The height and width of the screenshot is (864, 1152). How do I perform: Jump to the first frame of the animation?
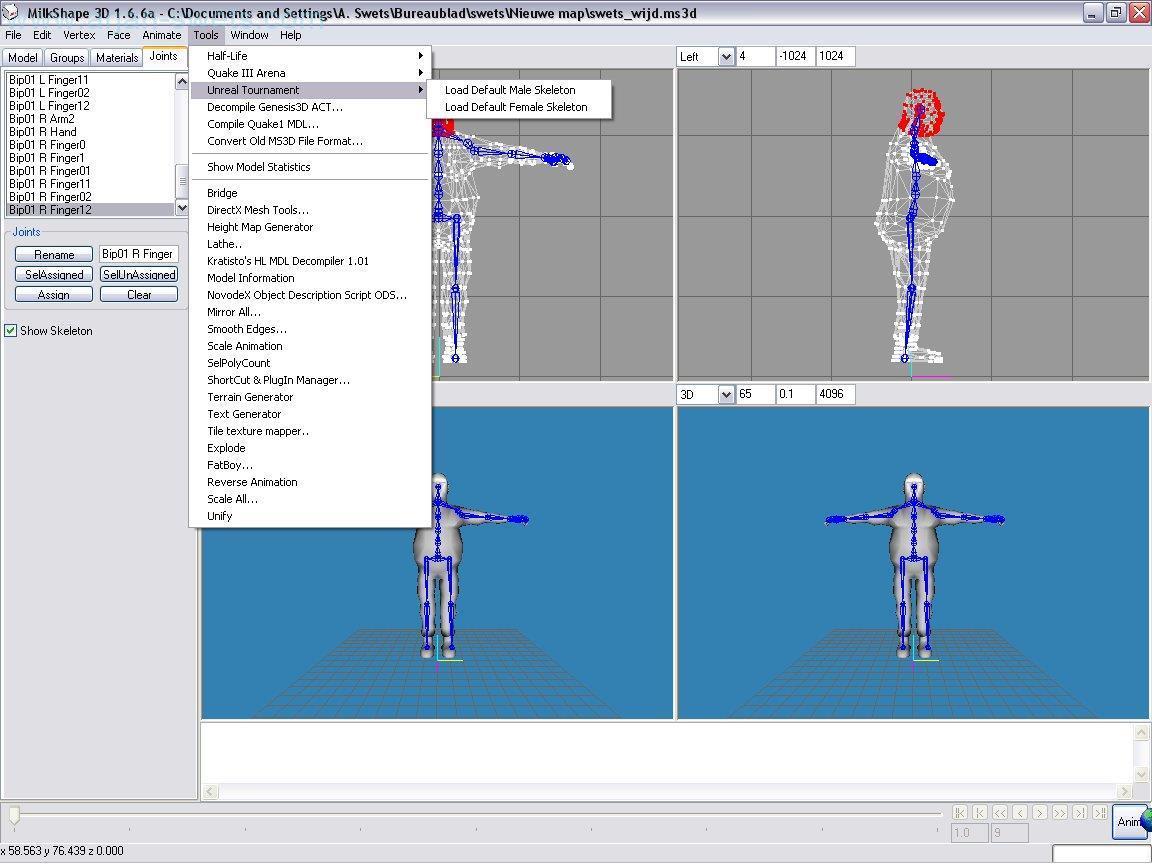960,812
